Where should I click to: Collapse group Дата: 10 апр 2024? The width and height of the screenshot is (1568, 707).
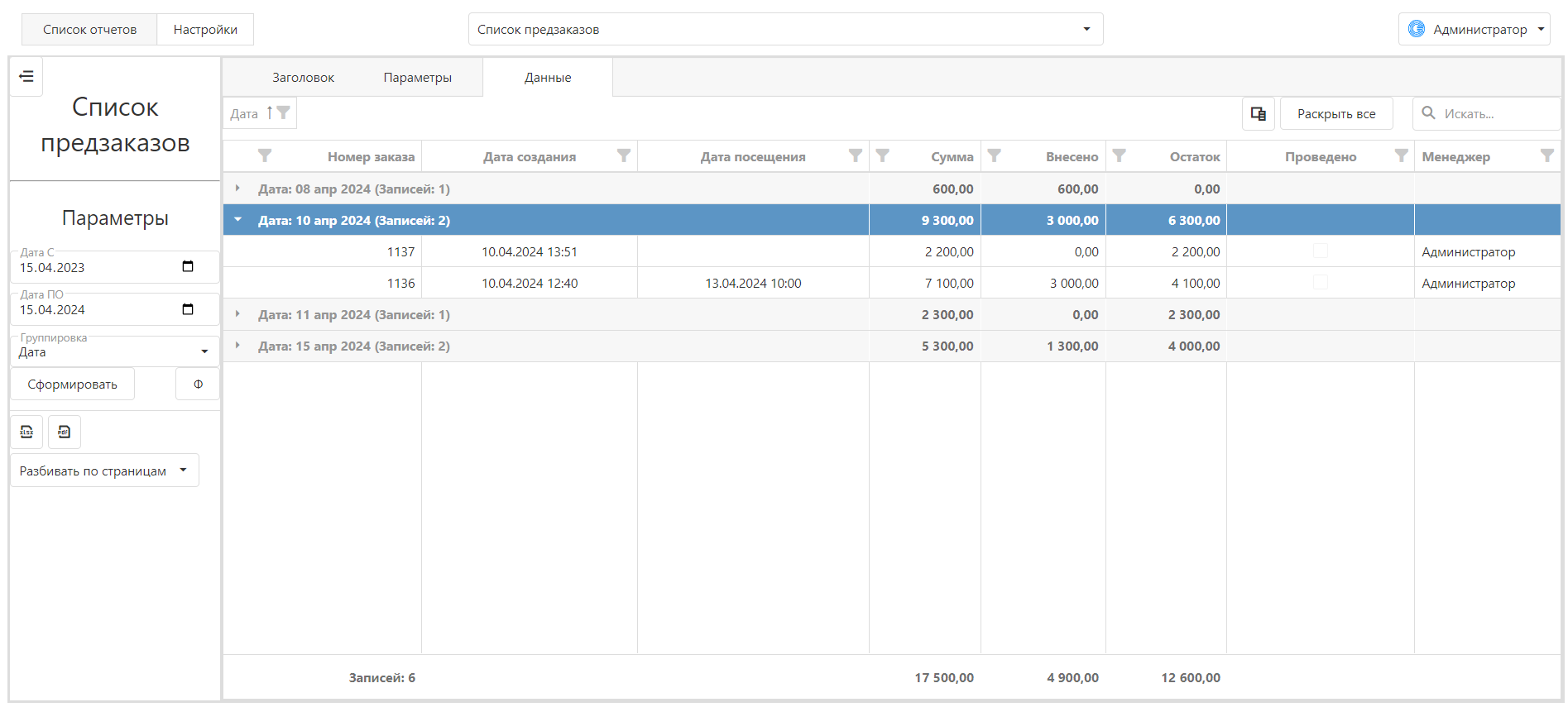click(x=237, y=220)
